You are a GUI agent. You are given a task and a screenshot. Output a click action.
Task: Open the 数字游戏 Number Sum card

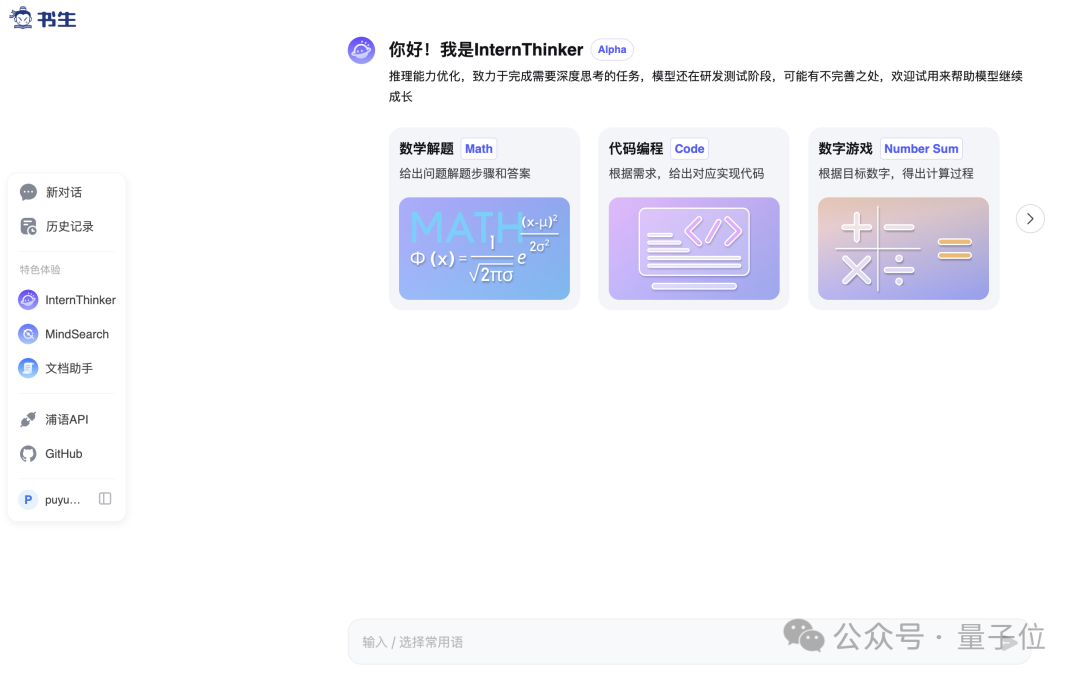tap(903, 218)
